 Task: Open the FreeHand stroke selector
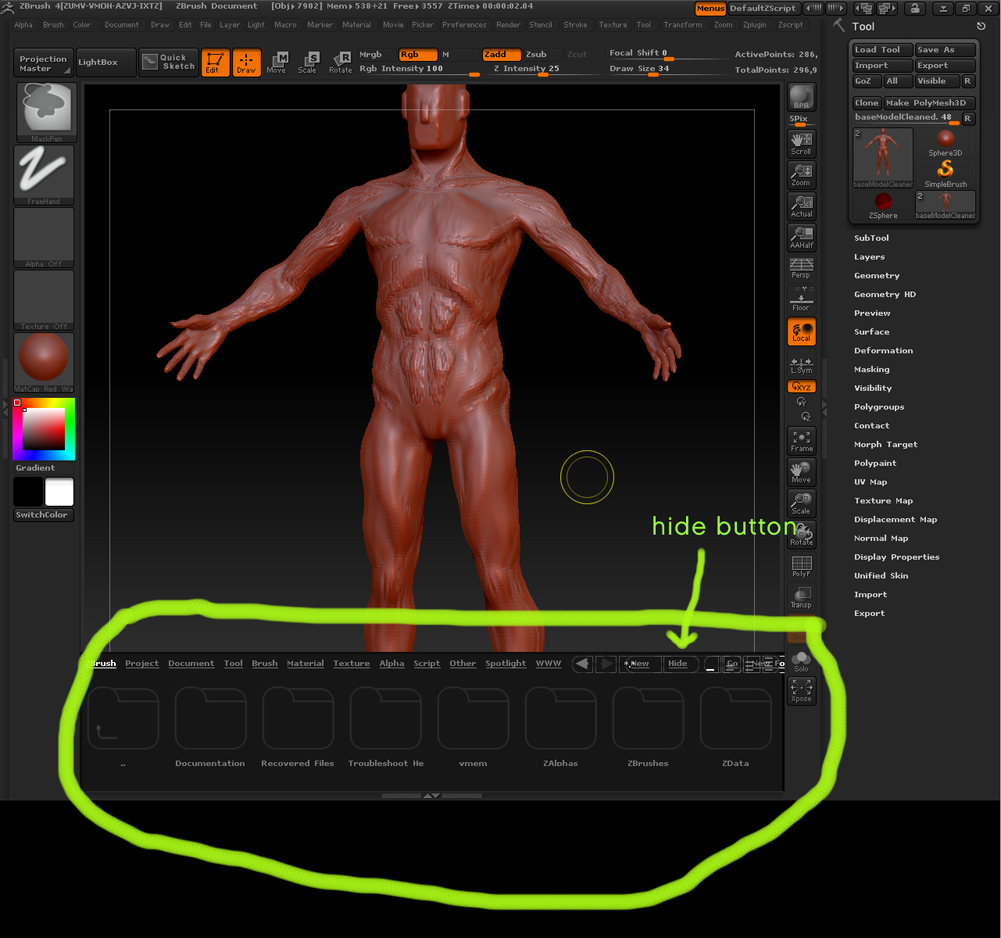coord(44,174)
